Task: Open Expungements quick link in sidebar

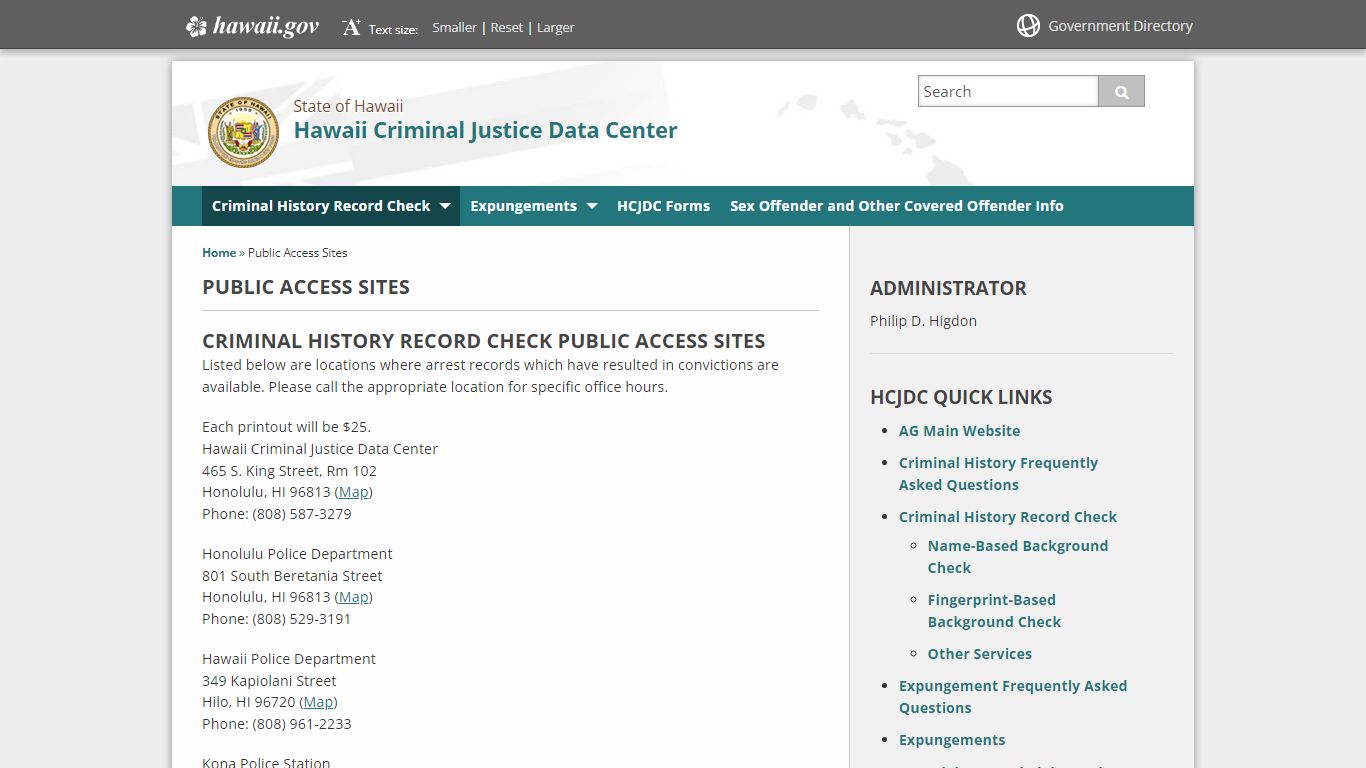Action: click(952, 740)
